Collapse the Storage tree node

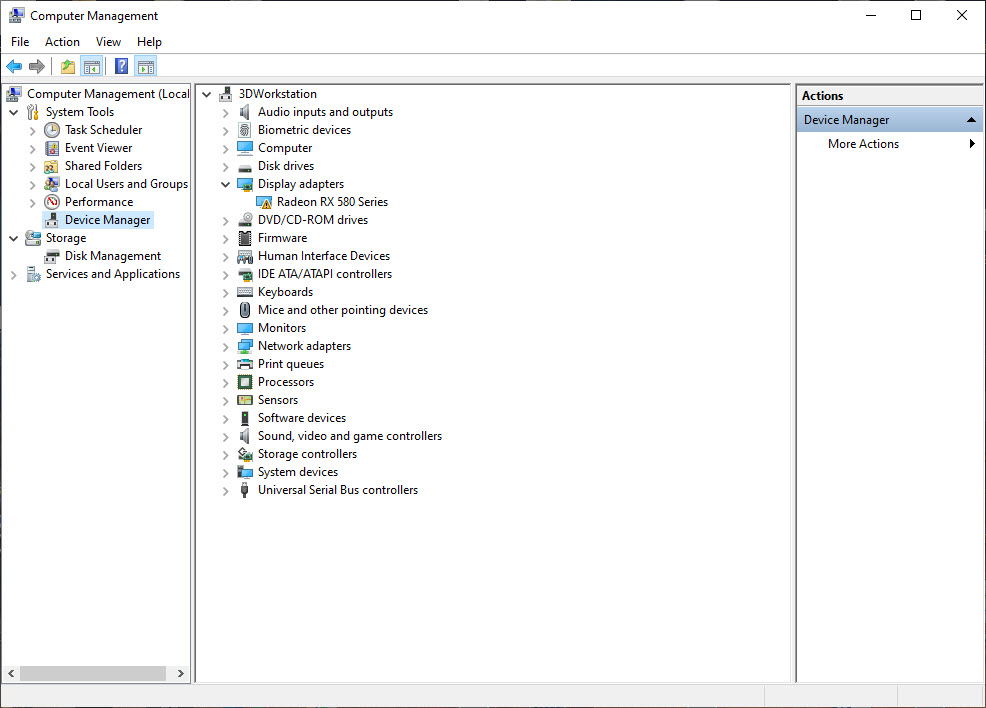tap(13, 238)
